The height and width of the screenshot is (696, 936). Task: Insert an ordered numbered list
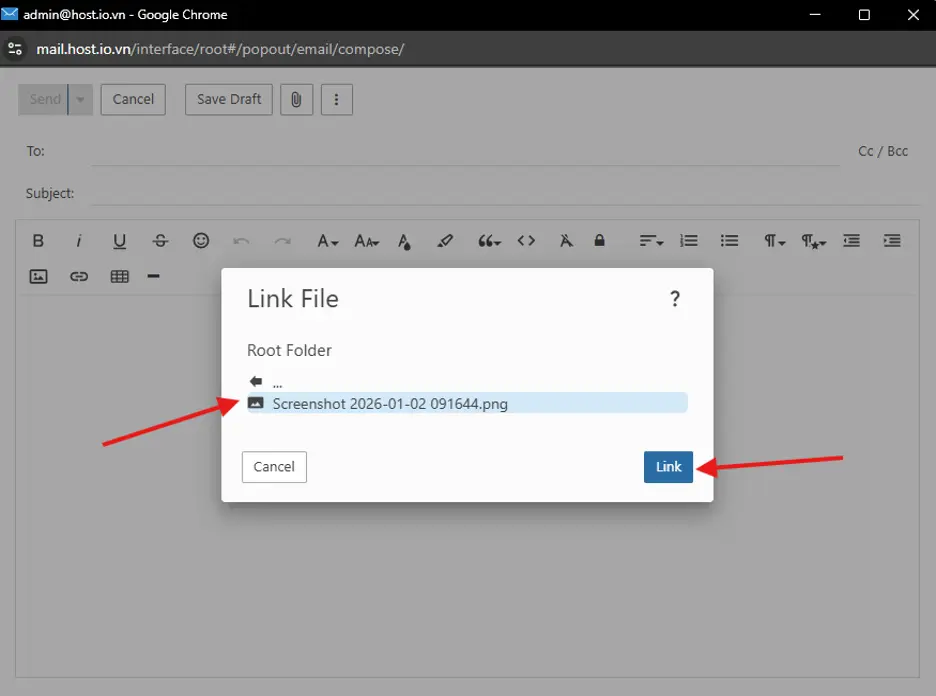tap(689, 241)
